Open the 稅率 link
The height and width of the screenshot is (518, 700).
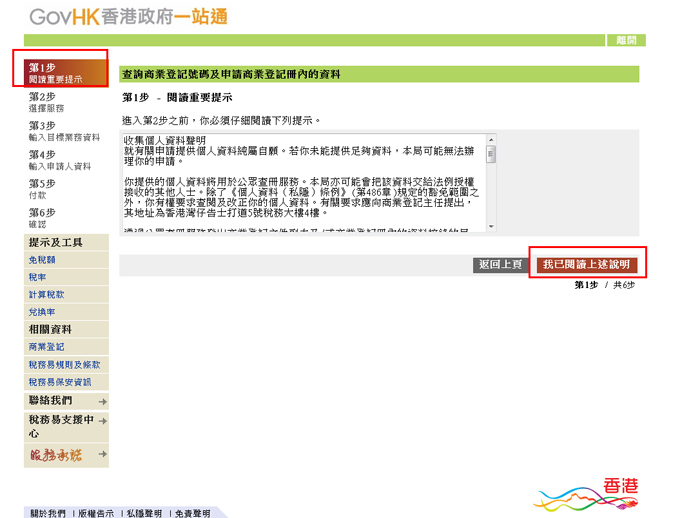37,277
